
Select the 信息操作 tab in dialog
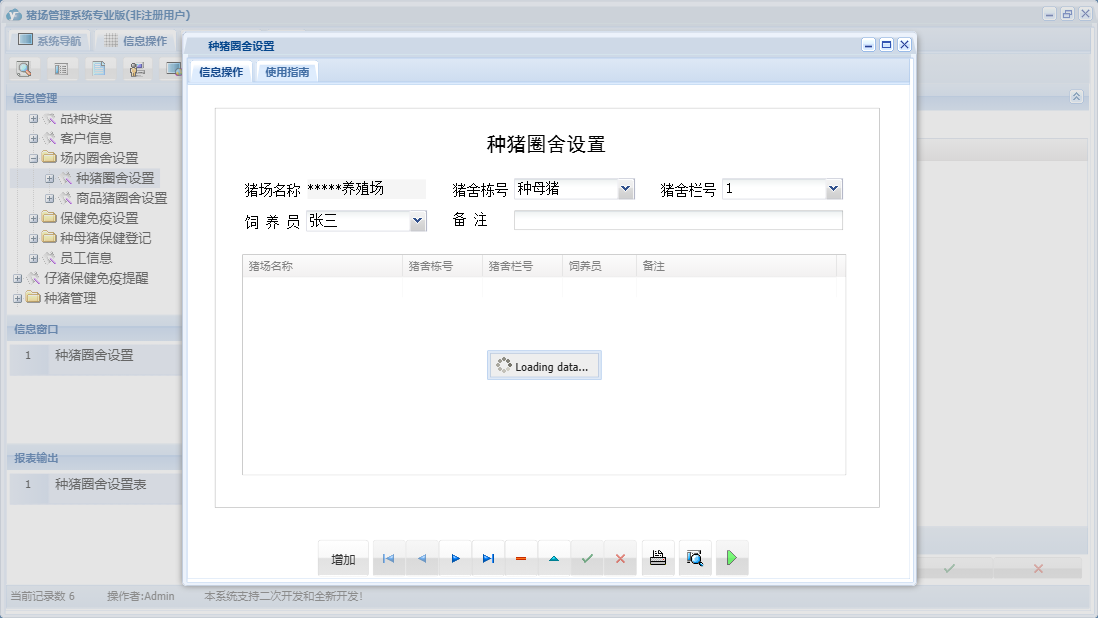pos(220,72)
